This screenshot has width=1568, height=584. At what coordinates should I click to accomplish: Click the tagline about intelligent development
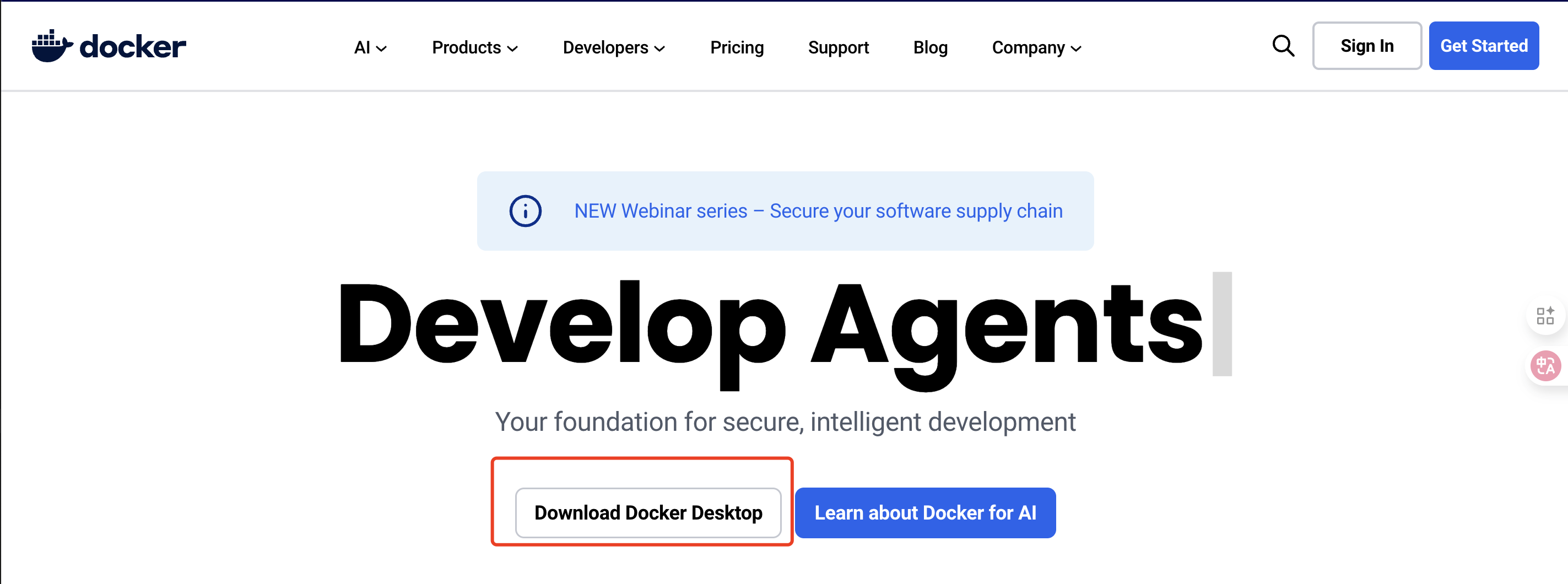click(785, 421)
